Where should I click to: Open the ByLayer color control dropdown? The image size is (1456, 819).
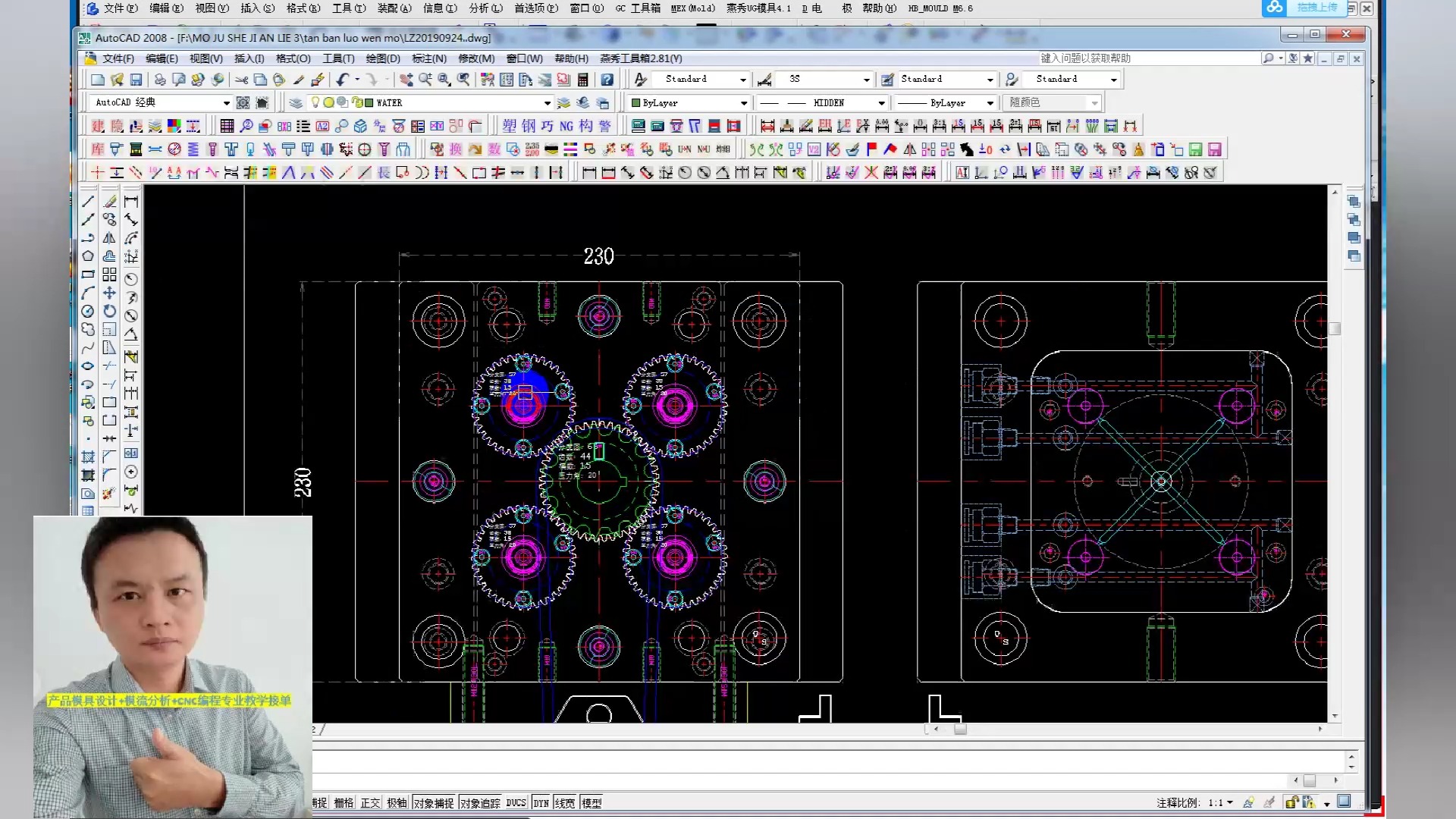pyautogui.click(x=743, y=103)
